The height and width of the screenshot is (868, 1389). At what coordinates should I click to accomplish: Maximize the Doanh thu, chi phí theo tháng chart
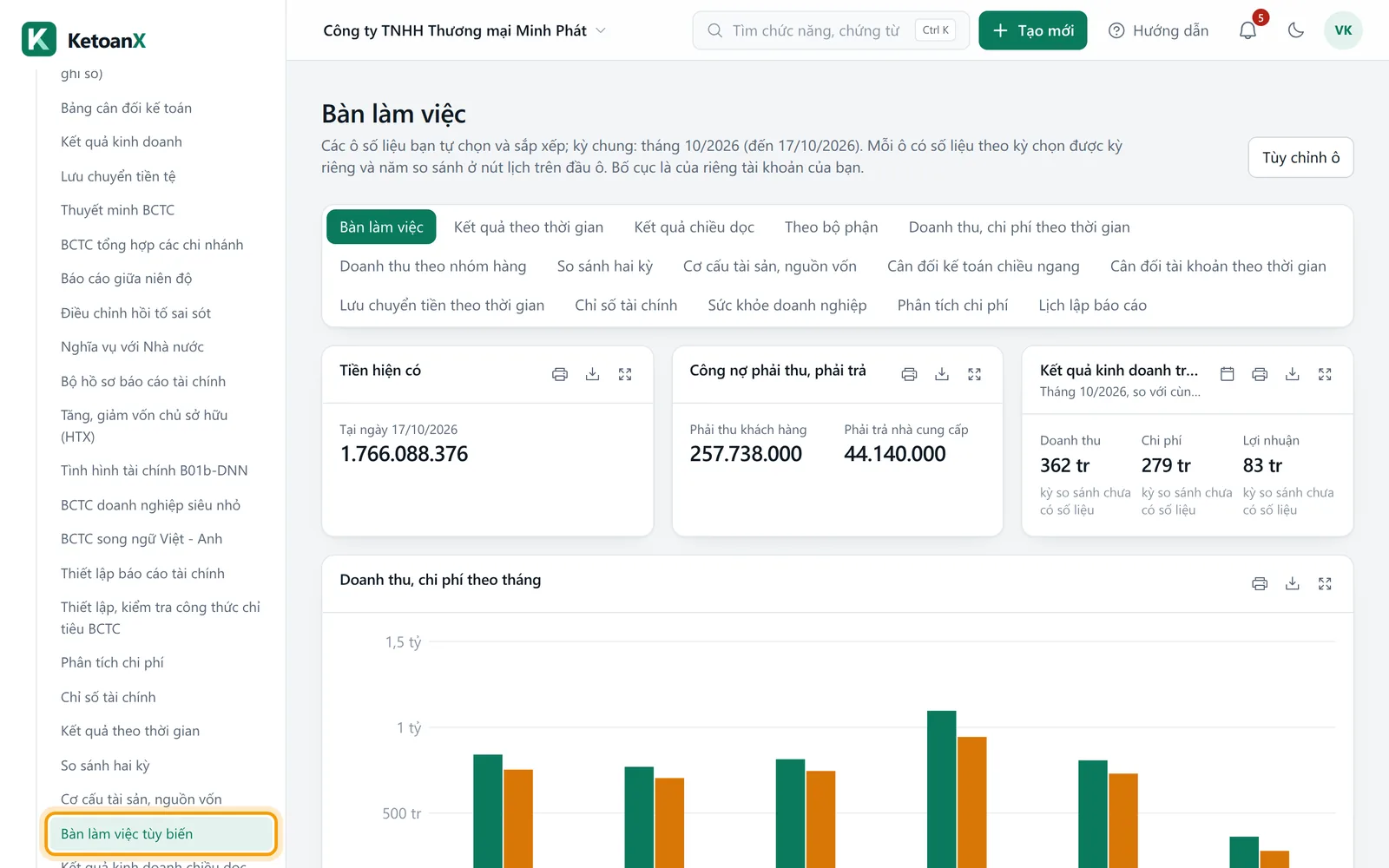tap(1325, 583)
